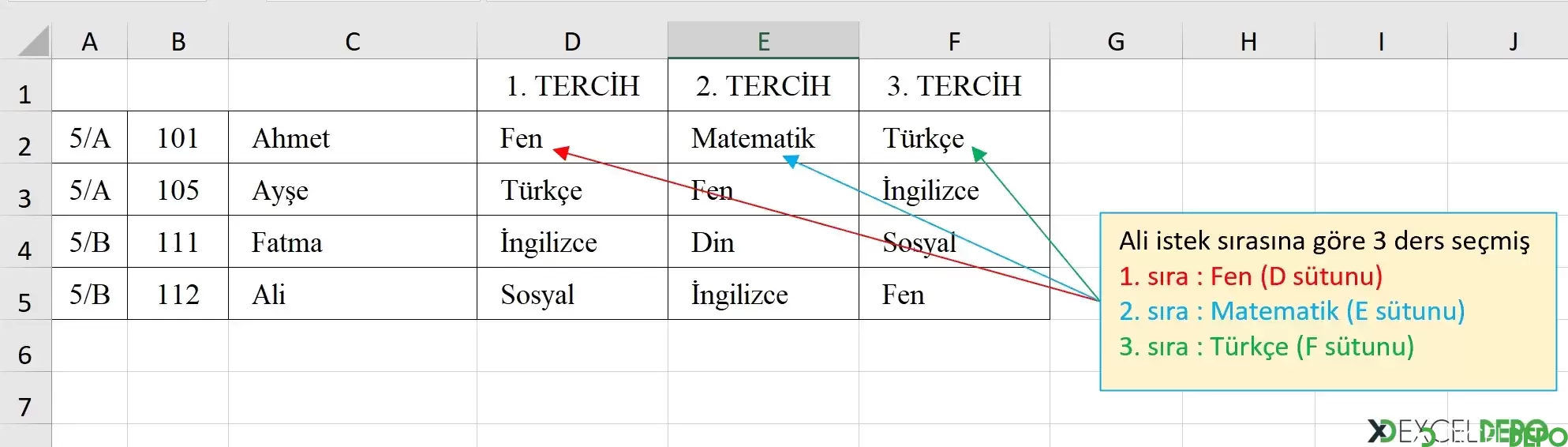The image size is (1568, 447).
Task: Select column E header
Action: (763, 41)
